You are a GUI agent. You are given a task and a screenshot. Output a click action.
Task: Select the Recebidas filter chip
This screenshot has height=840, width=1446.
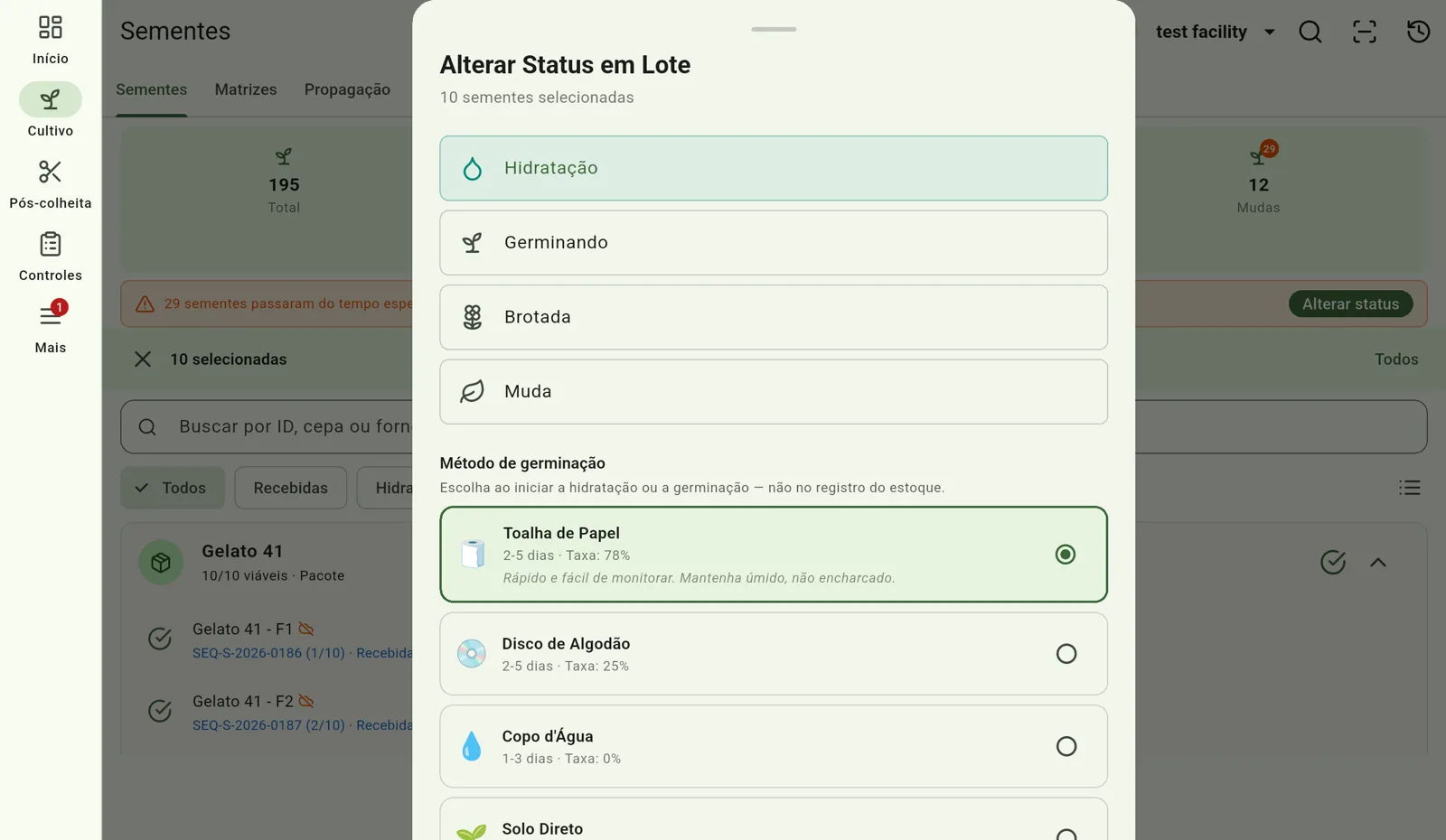click(291, 488)
